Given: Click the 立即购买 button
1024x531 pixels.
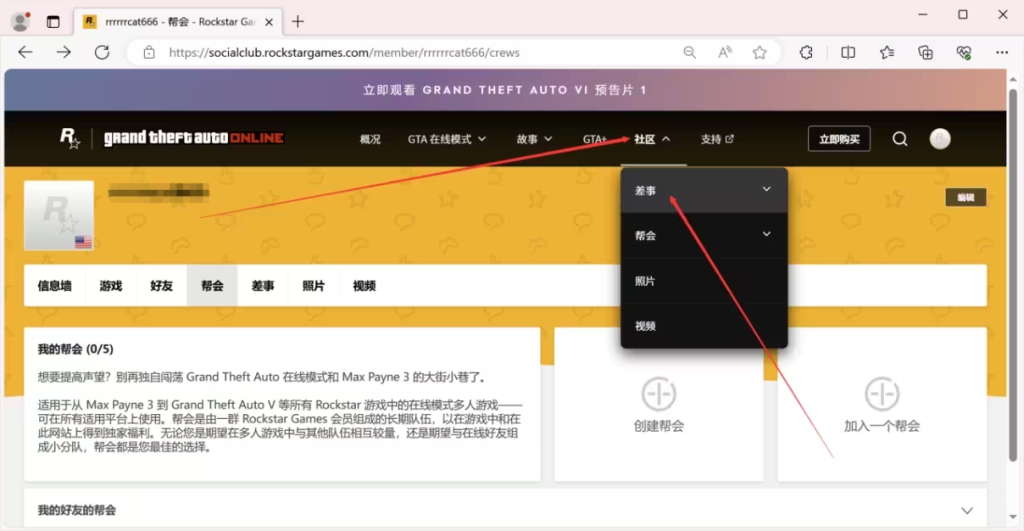Looking at the screenshot, I should point(839,138).
